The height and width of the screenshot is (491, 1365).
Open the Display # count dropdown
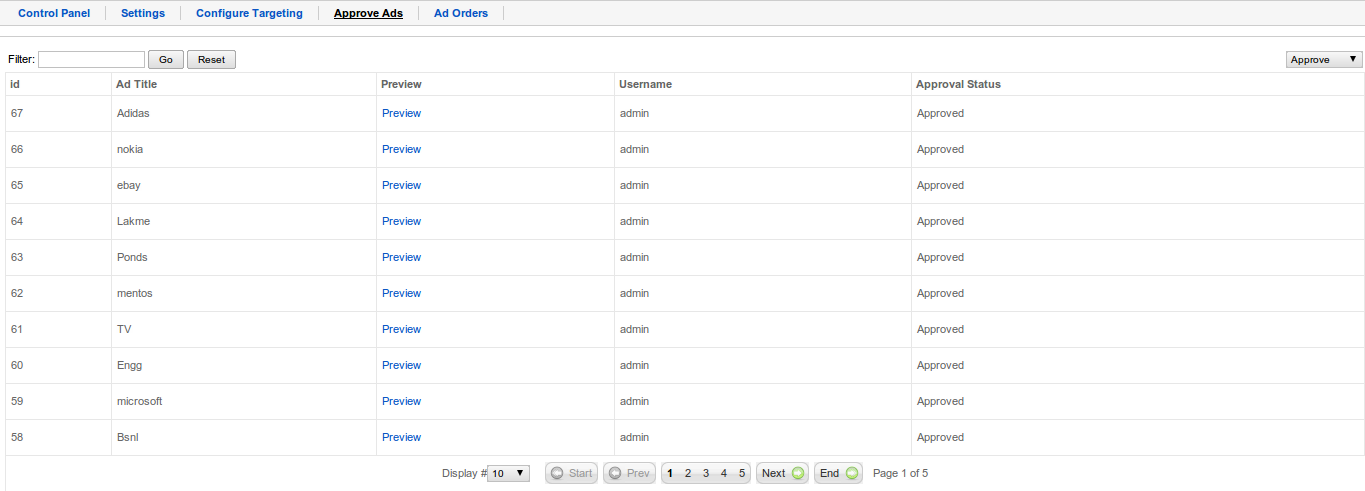[508, 473]
